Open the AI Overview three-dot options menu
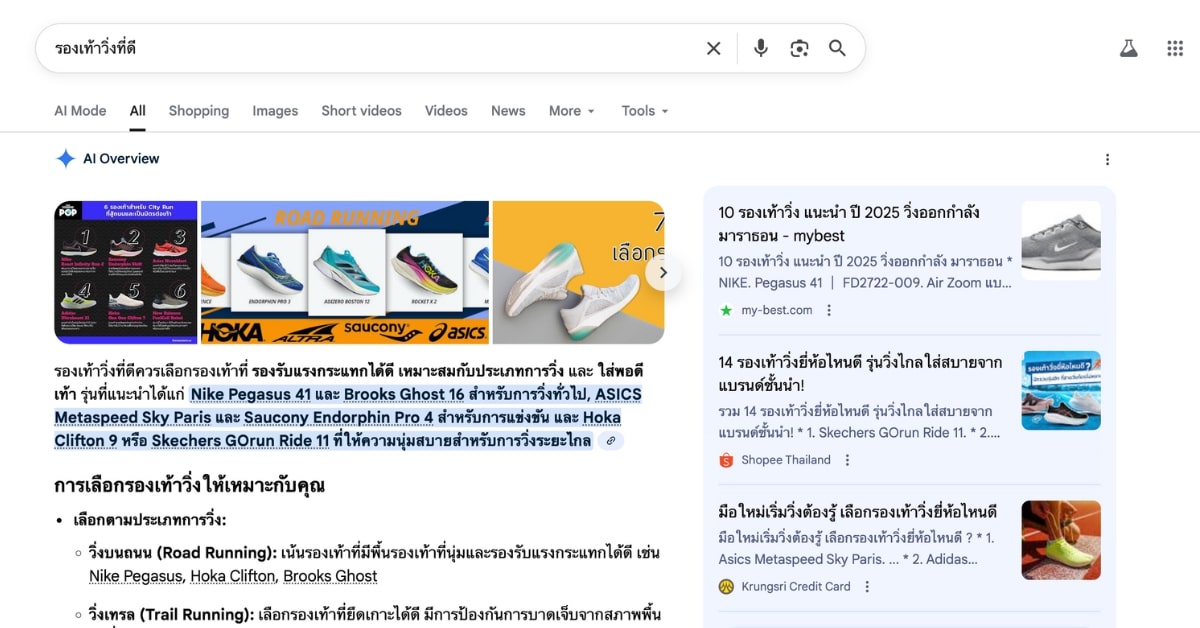 click(x=1107, y=158)
